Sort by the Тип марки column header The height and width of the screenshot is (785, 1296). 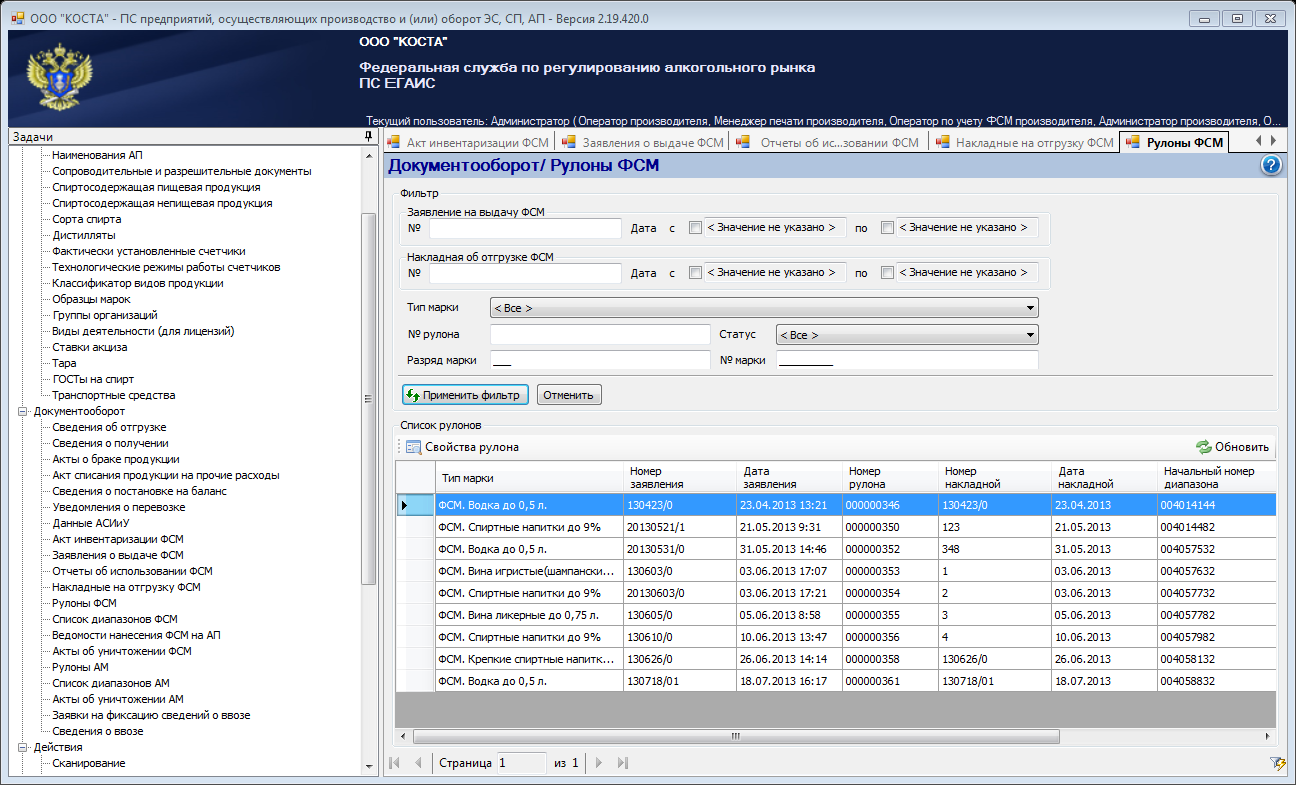click(x=529, y=477)
